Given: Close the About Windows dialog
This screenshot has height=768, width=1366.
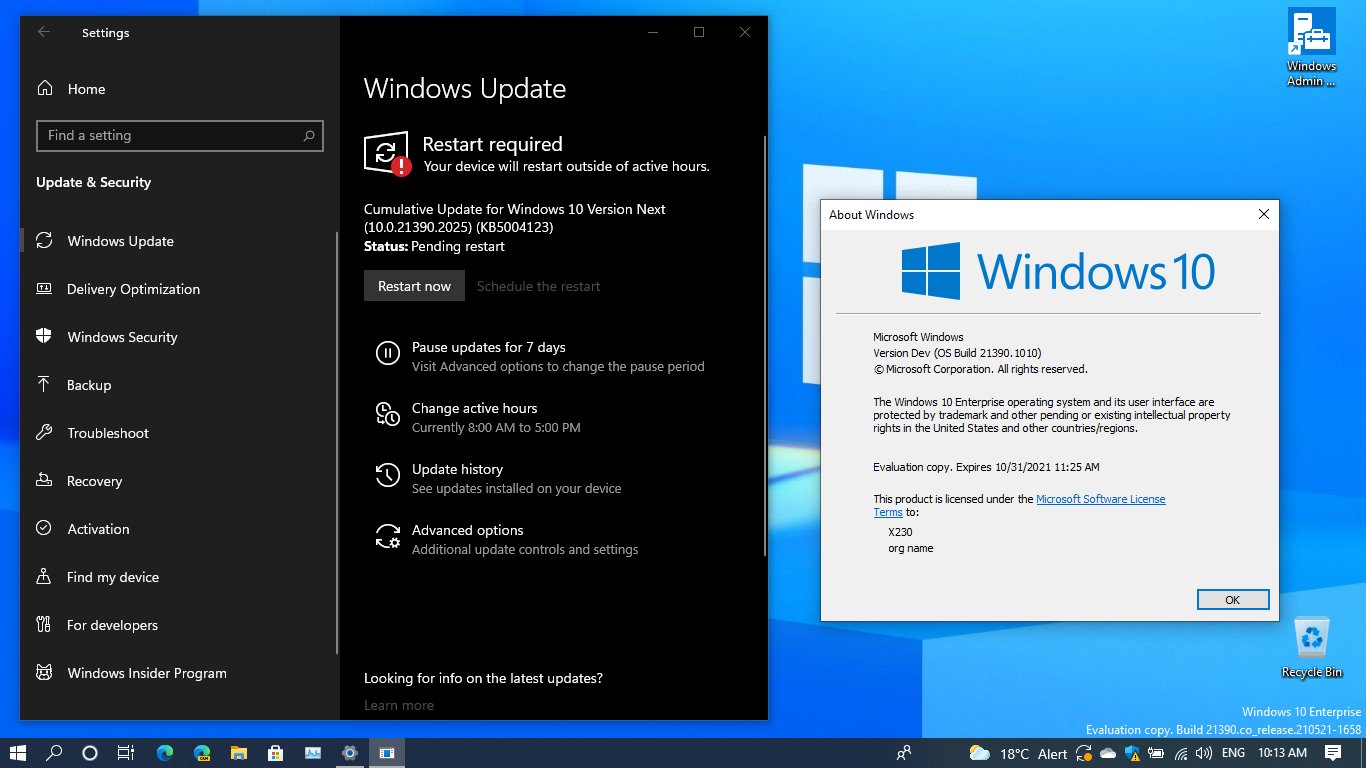Looking at the screenshot, I should 1264,214.
